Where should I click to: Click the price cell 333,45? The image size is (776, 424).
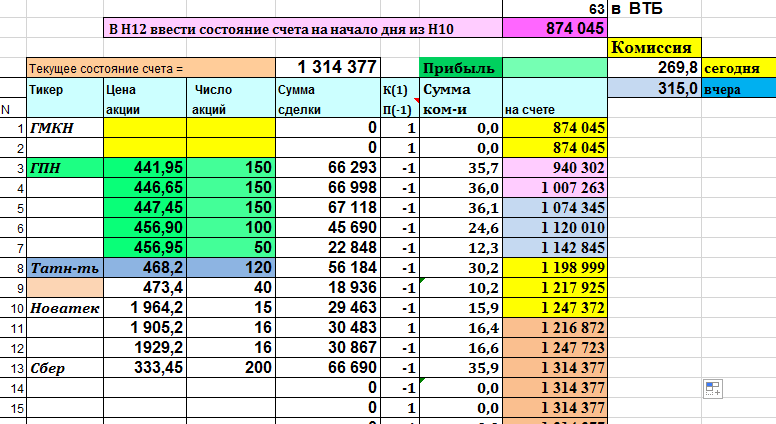(145, 368)
